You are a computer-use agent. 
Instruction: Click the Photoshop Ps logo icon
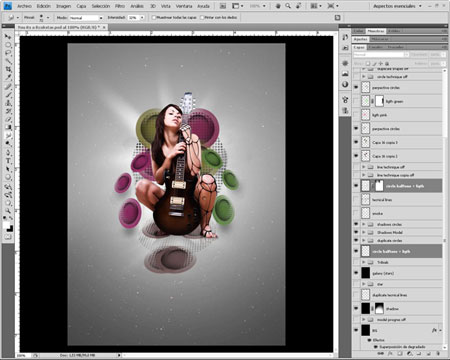point(8,6)
